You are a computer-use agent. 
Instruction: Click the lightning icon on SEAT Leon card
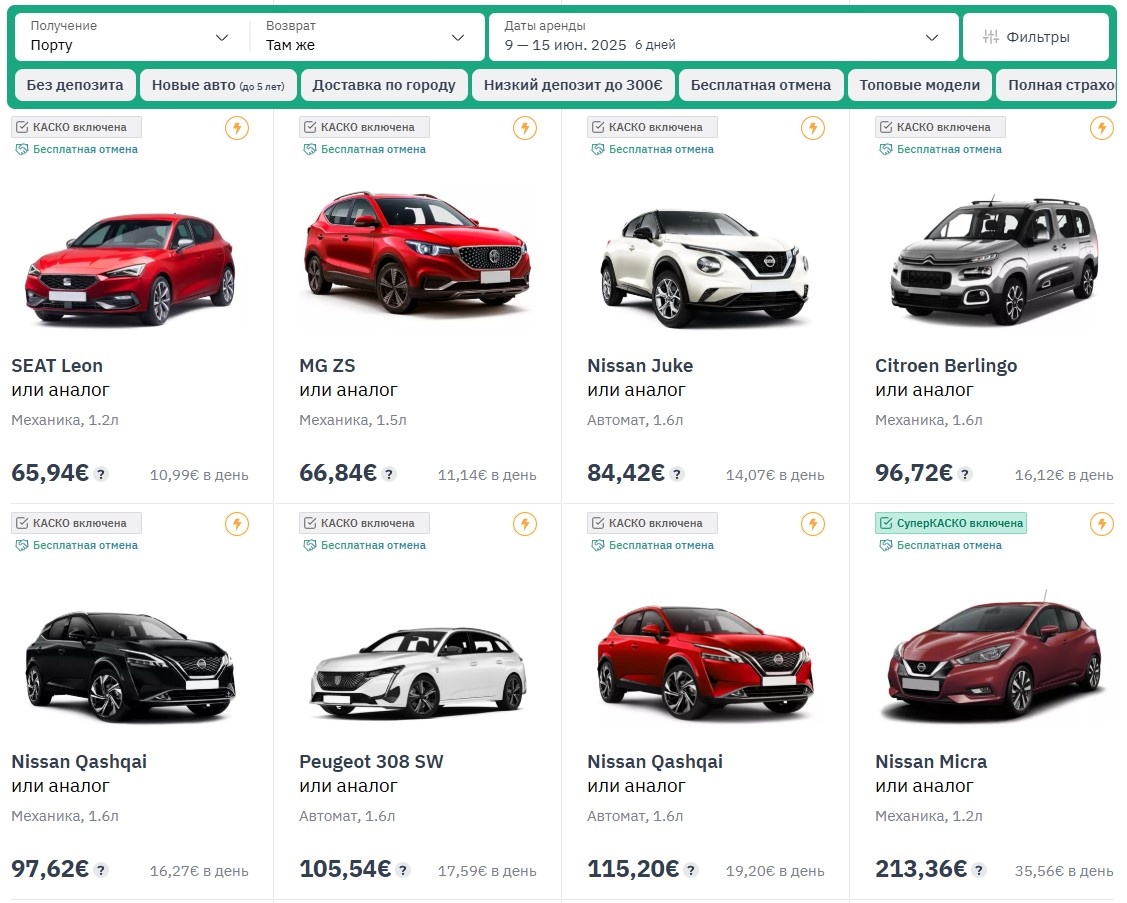[x=237, y=127]
